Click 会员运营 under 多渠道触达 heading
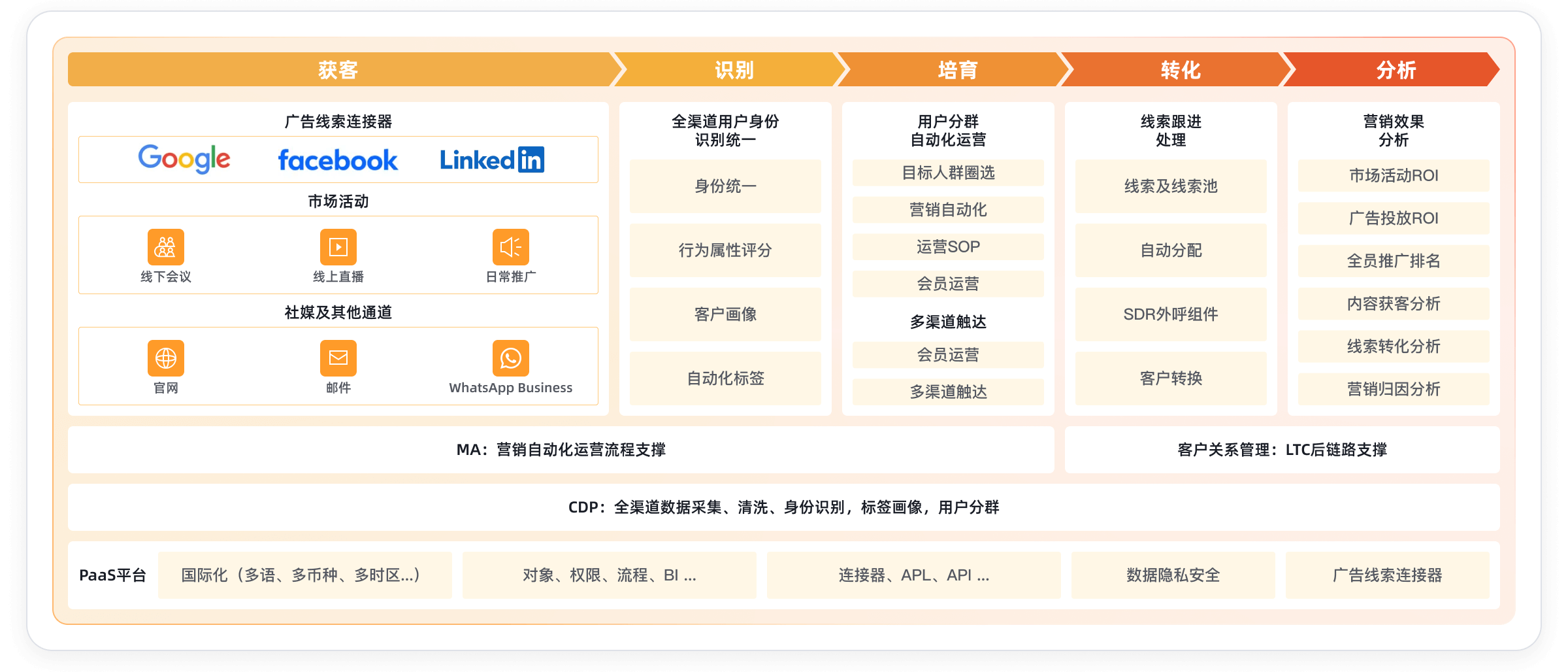1568x672 pixels. (x=948, y=355)
